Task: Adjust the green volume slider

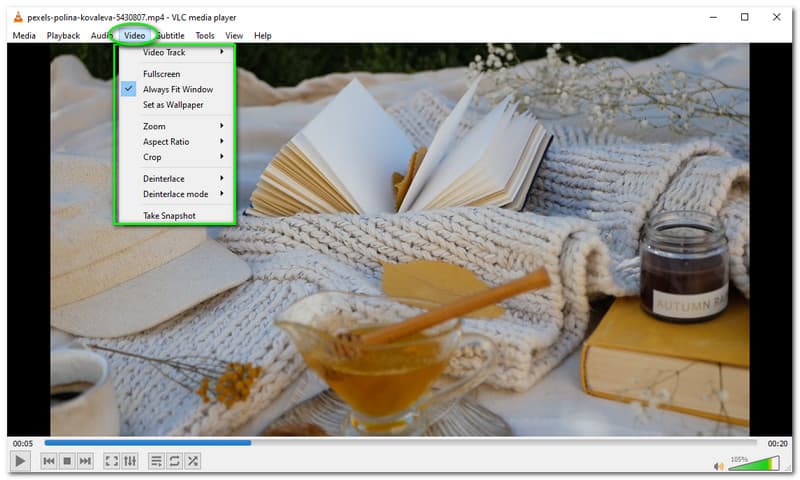Action: [753, 463]
